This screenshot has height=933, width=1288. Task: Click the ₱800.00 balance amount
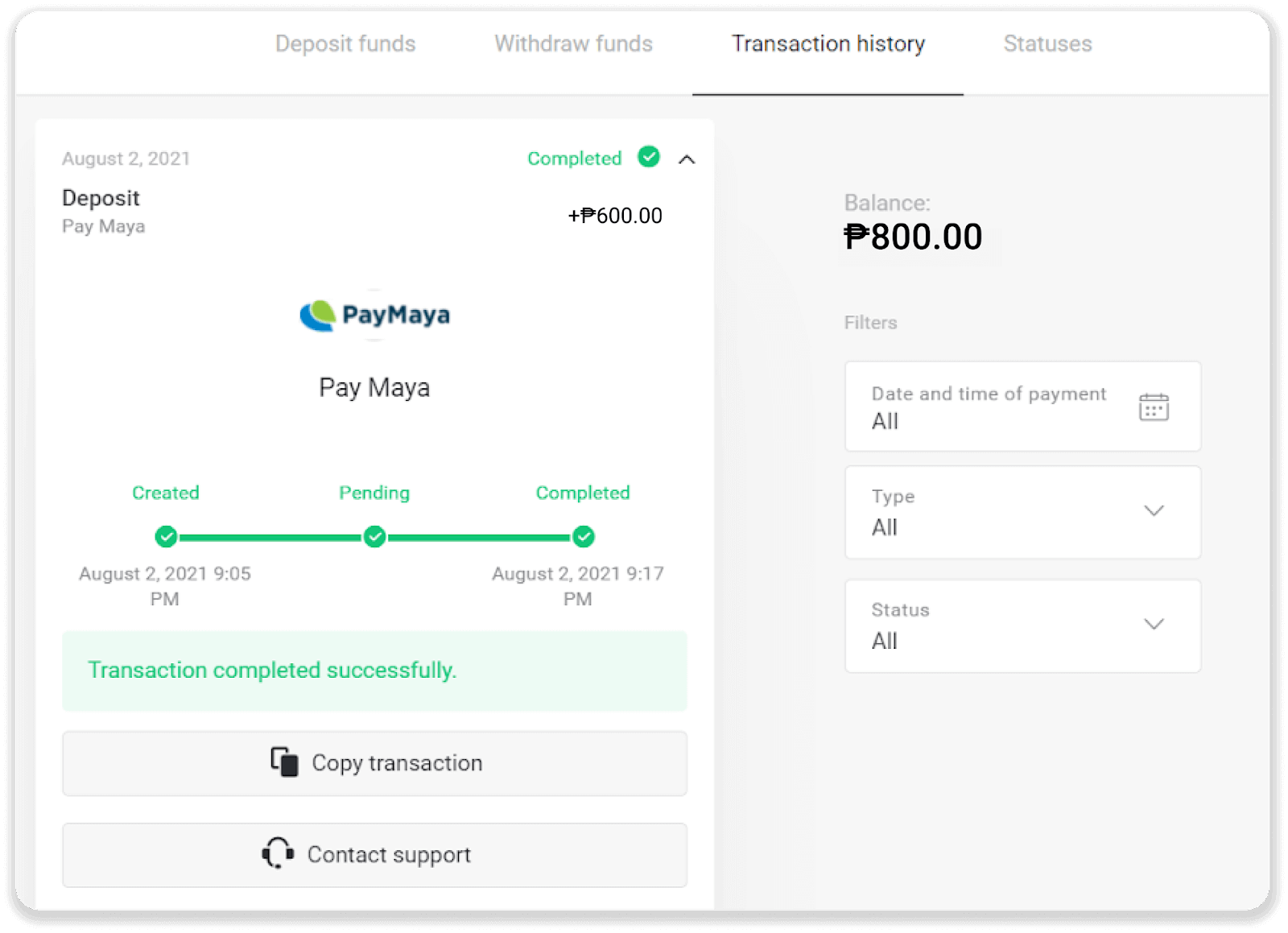913,237
